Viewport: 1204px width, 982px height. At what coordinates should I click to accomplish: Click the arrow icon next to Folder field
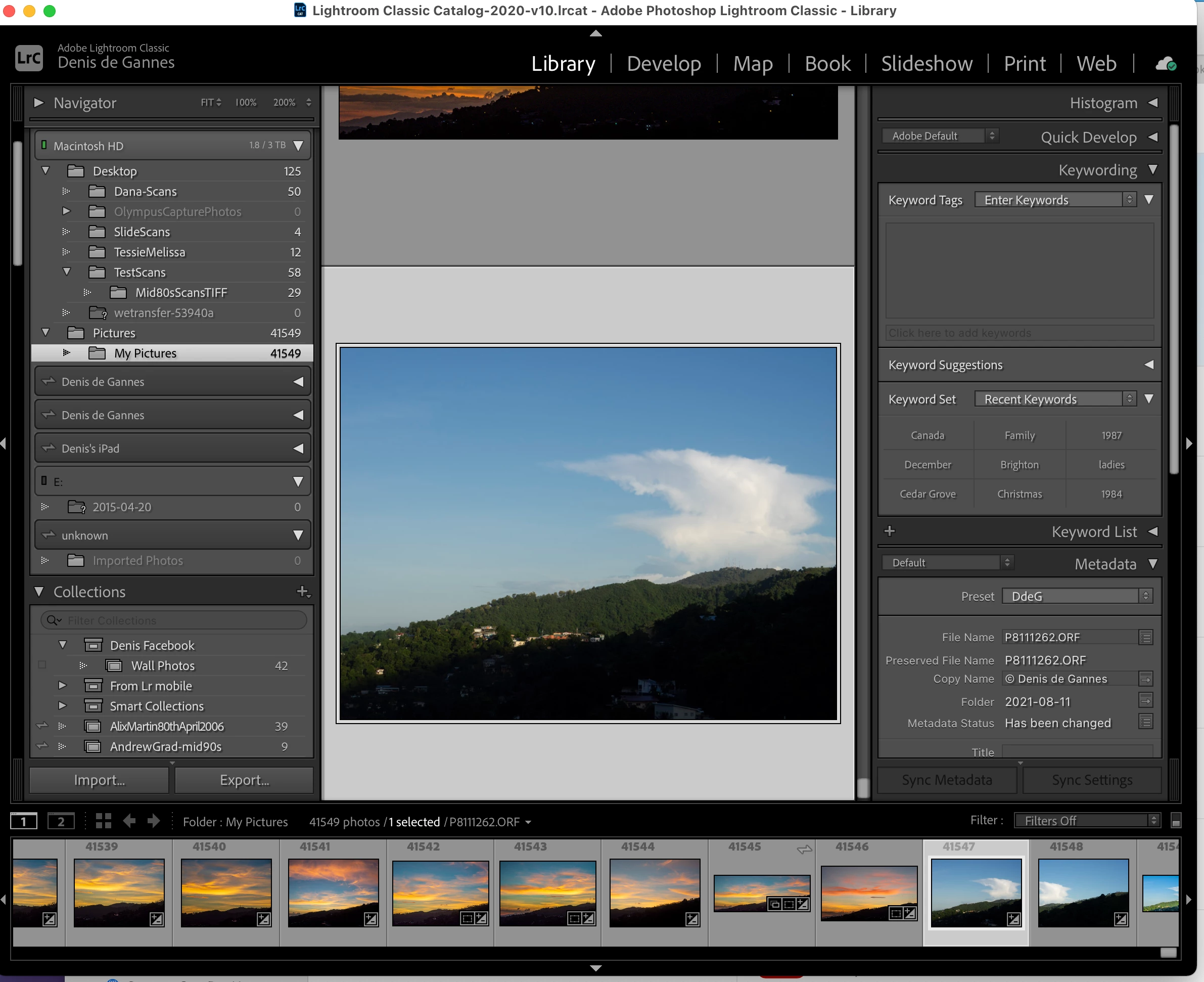pos(1145,701)
